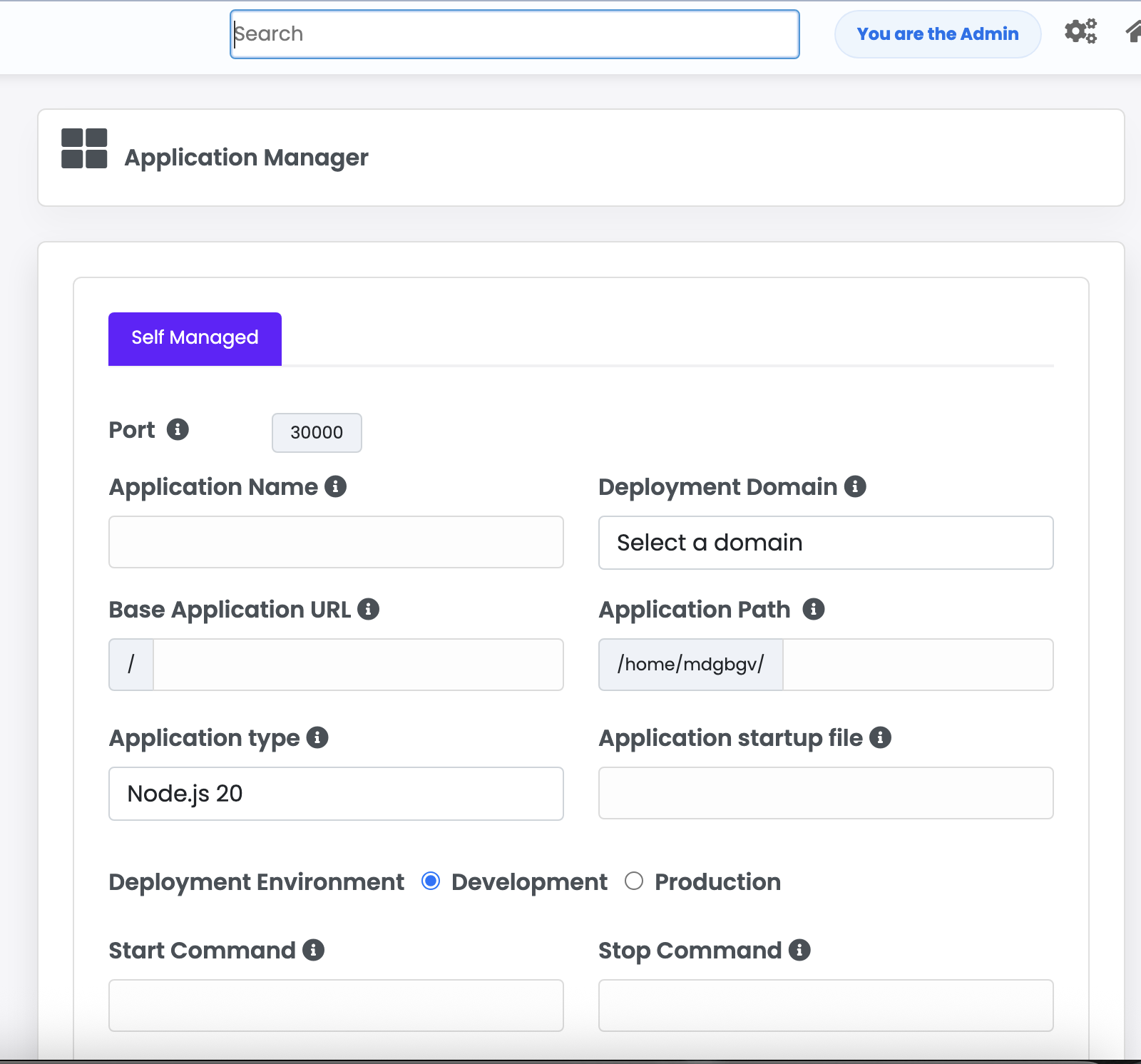Image resolution: width=1141 pixels, height=1064 pixels.
Task: Click the Base Application URL info icon
Action: 368,609
